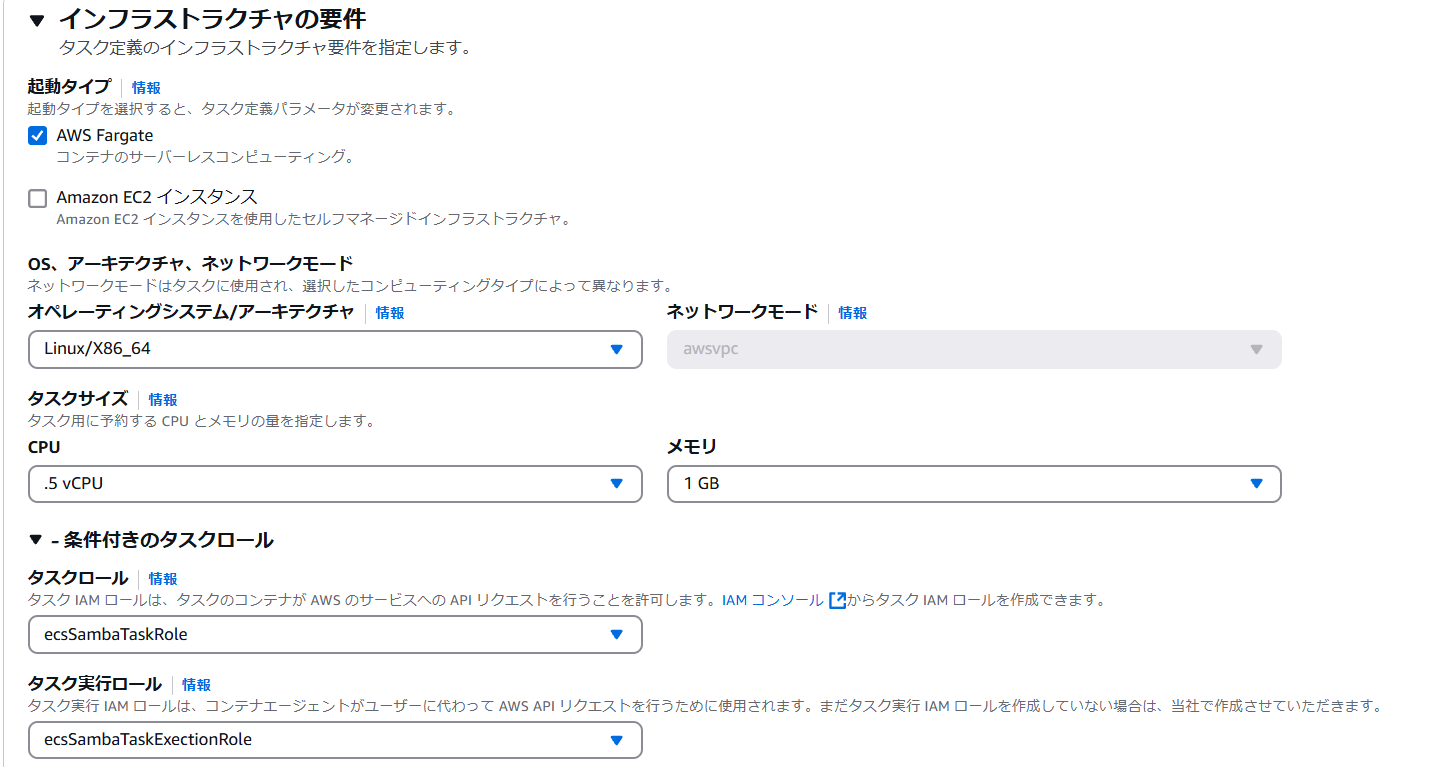This screenshot has height=767, width=1440.
Task: Uncheck the AWS Fargate checkbox
Action: [x=38, y=136]
